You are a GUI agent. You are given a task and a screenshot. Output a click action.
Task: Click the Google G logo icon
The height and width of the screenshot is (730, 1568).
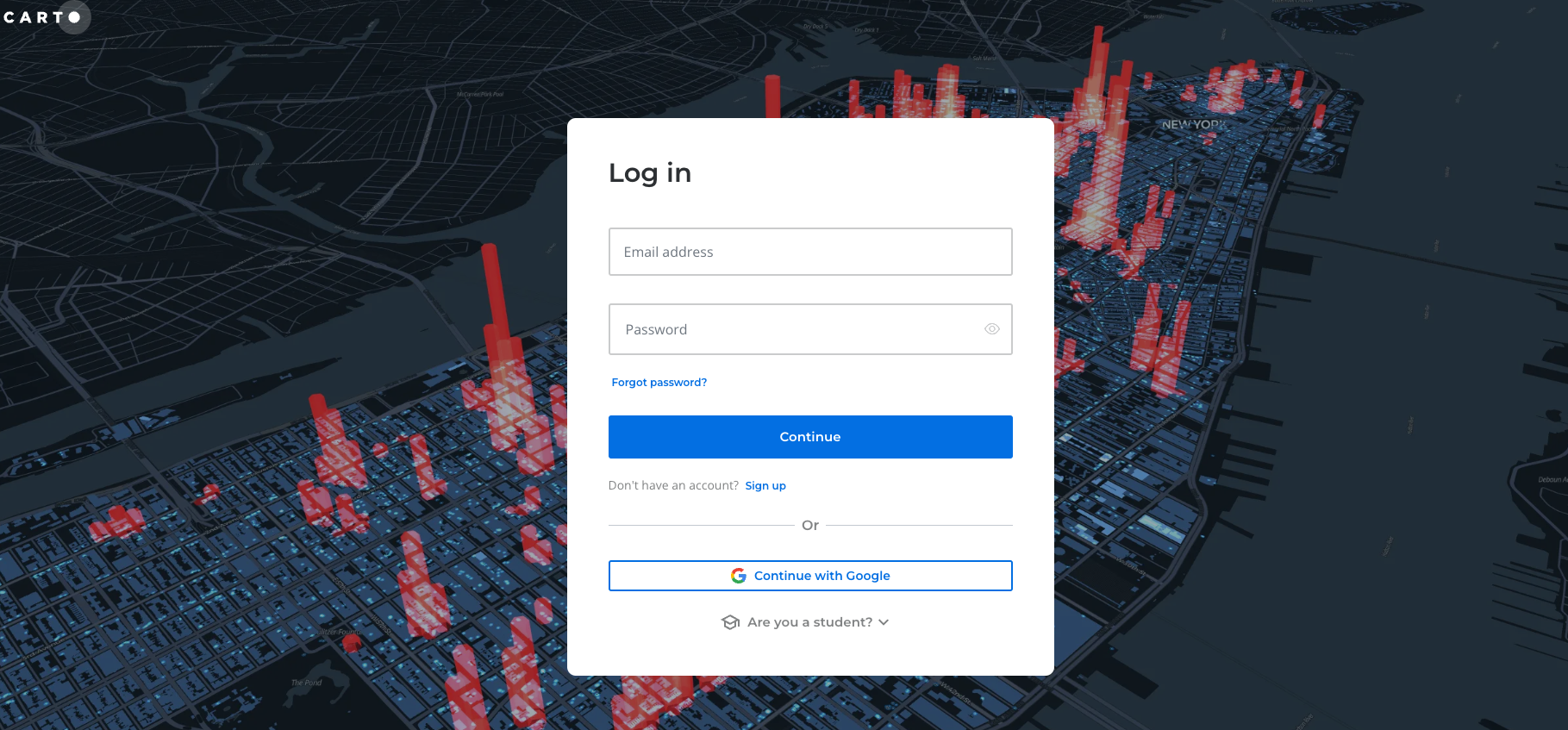coord(739,576)
